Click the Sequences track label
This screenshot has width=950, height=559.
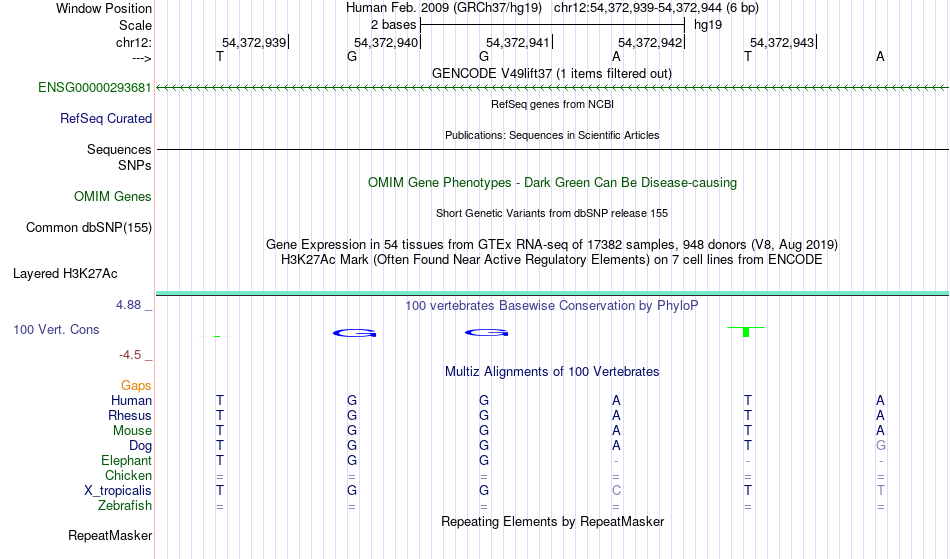119,150
